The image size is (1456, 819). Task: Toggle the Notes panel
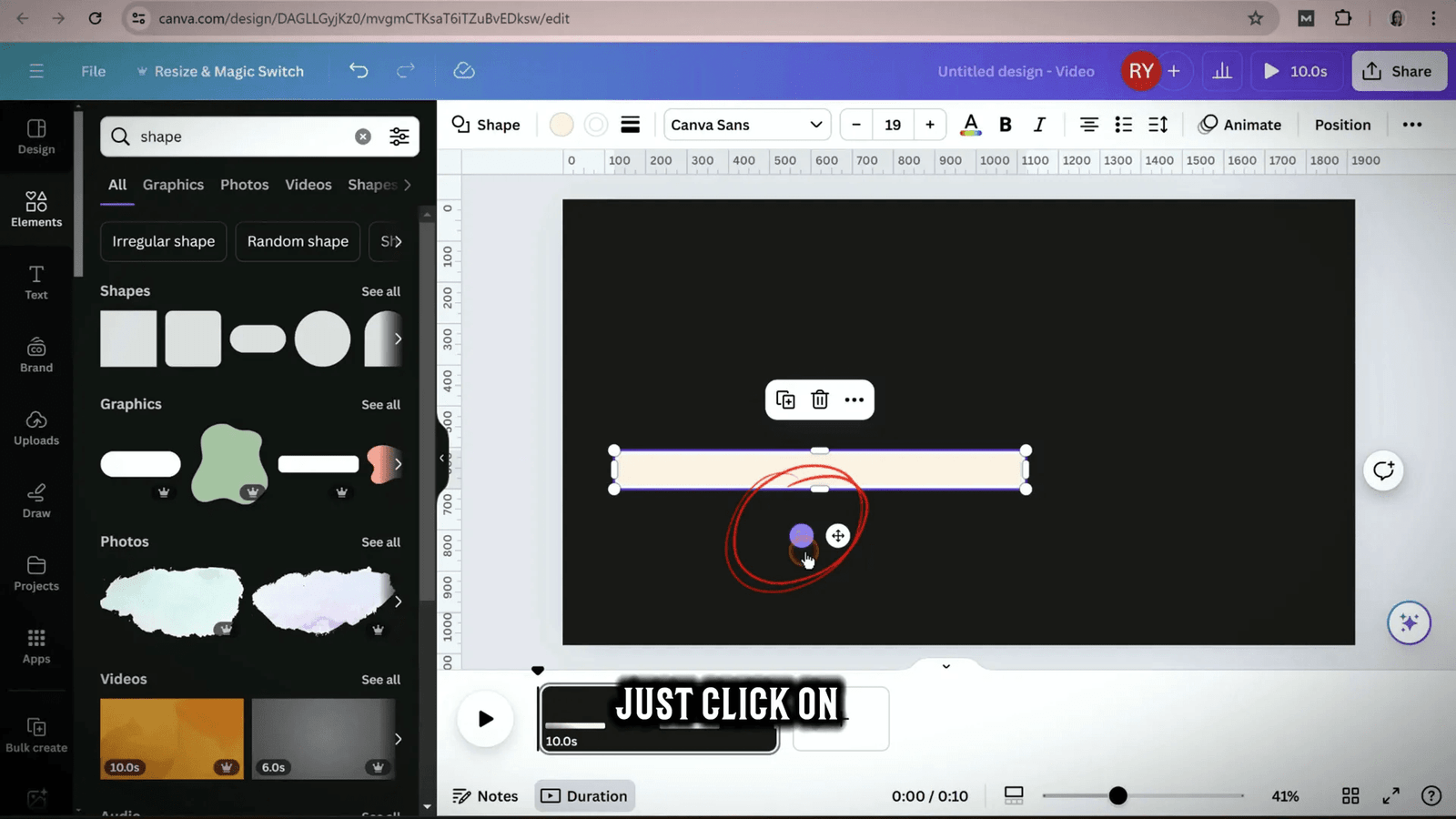(485, 796)
